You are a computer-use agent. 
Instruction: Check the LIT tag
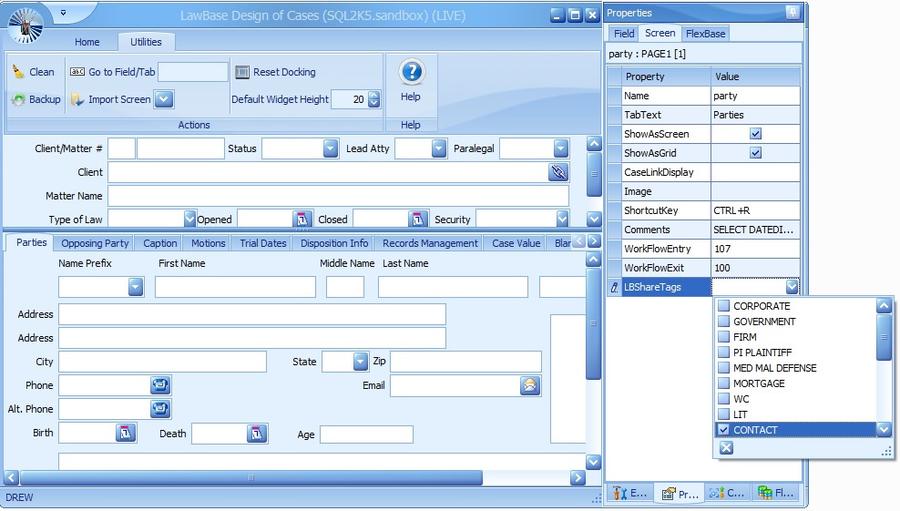pos(724,414)
